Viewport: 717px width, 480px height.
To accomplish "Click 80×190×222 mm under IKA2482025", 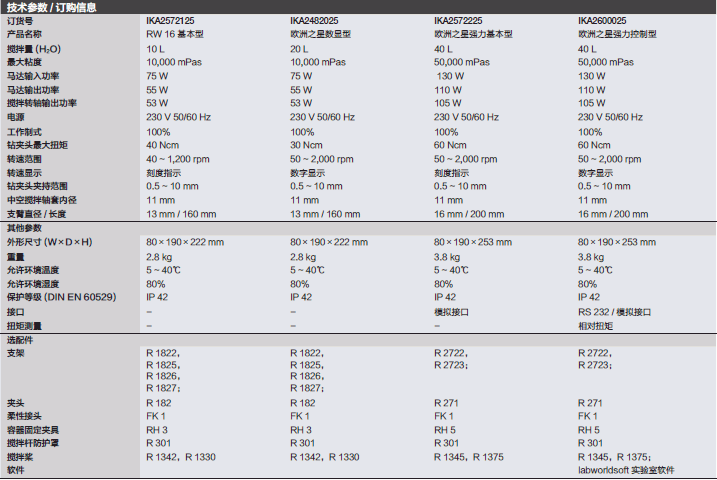I will point(329,242).
